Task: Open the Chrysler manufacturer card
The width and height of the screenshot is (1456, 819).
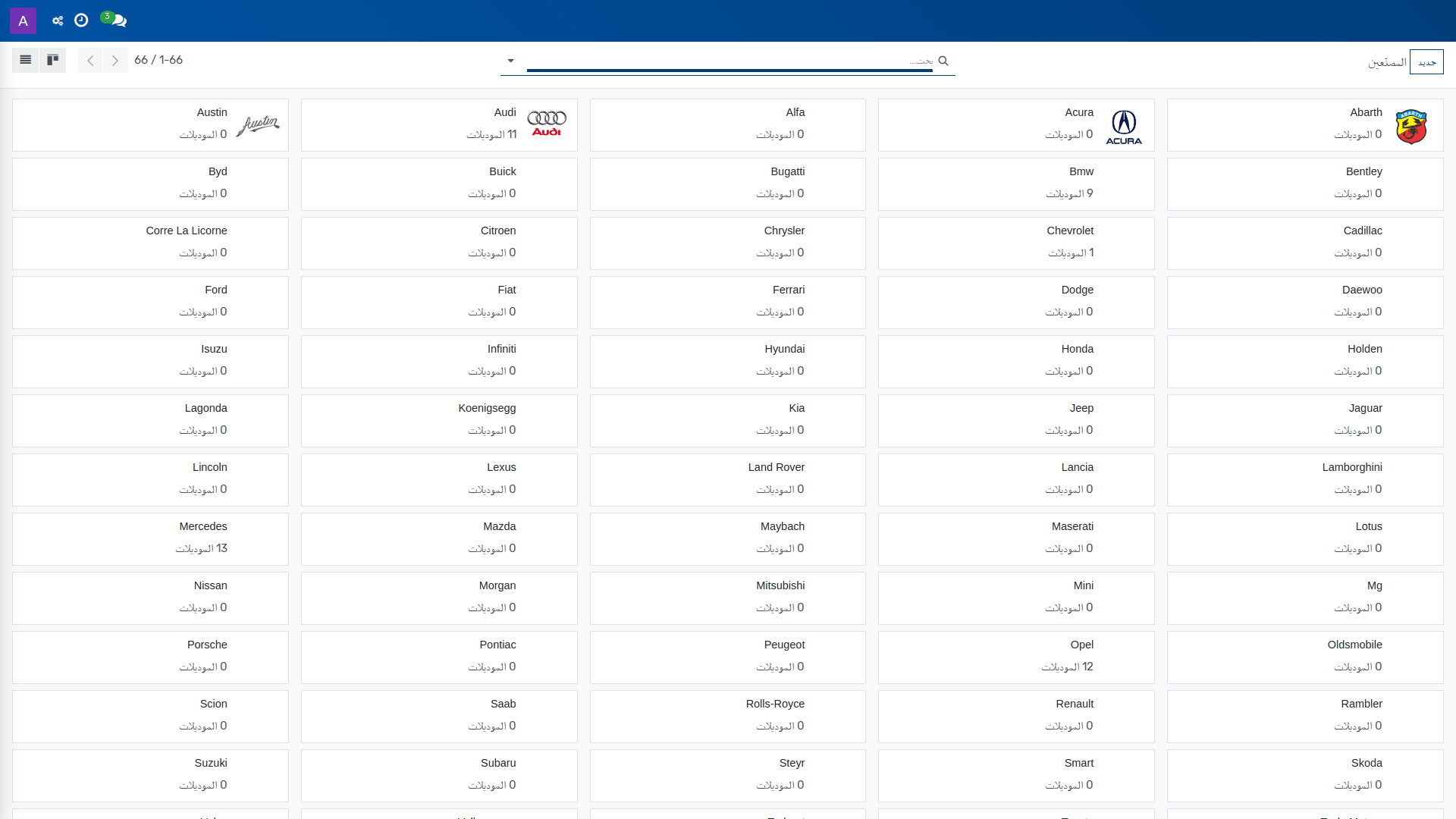Action: point(728,243)
